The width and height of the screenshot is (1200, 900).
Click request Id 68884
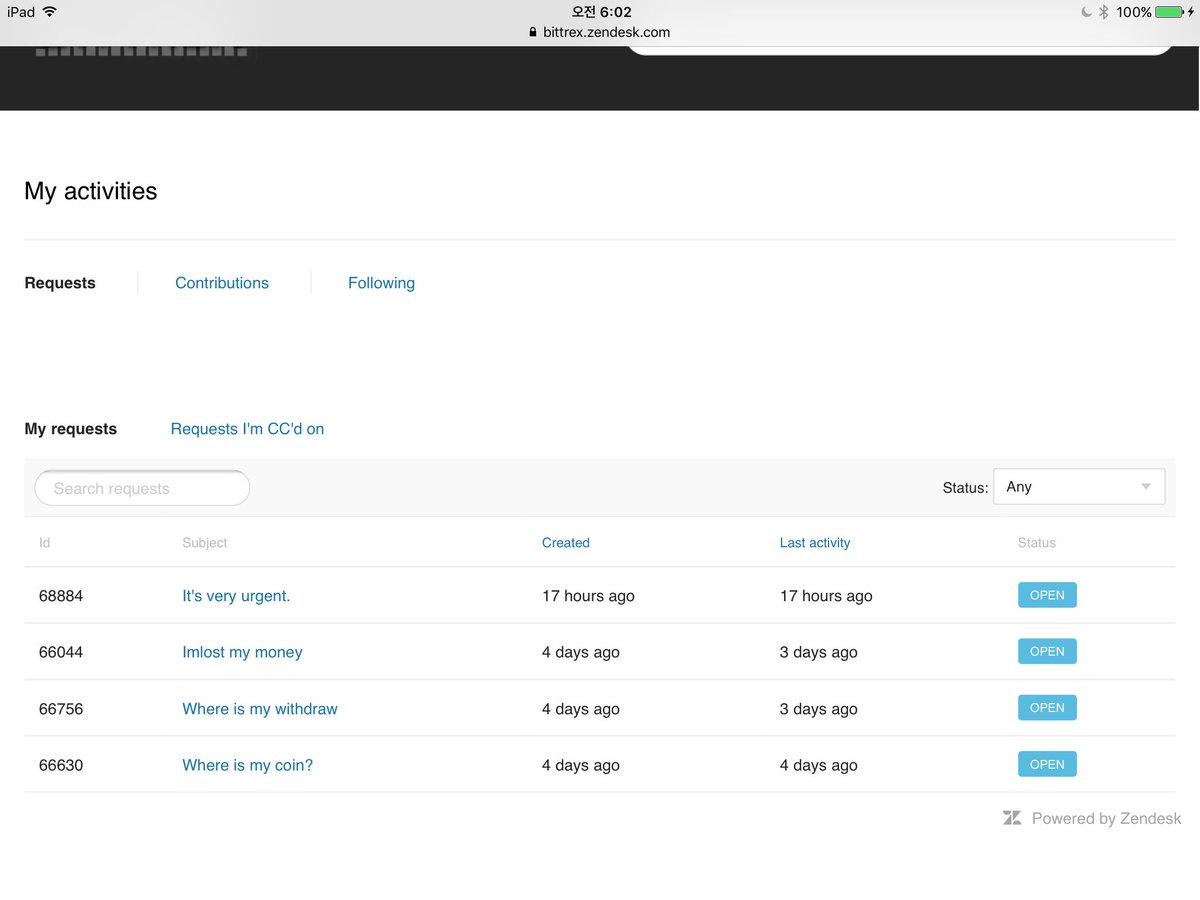point(61,596)
